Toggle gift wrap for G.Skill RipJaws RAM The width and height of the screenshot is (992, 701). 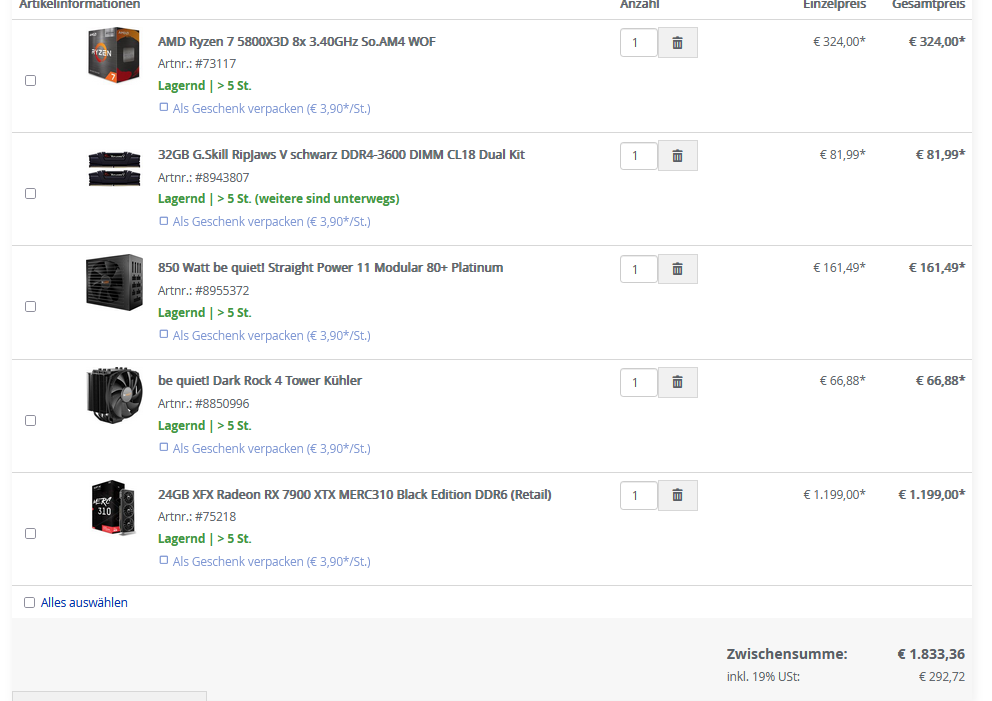point(164,221)
